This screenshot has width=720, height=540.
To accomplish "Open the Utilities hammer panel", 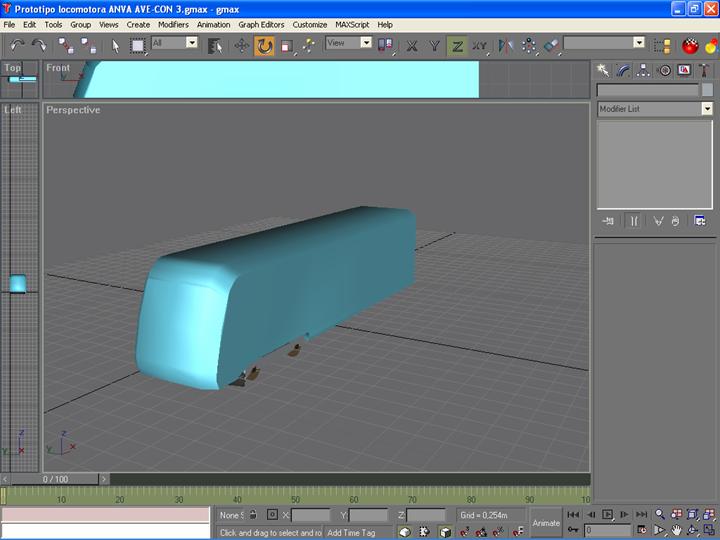I will [x=703, y=70].
